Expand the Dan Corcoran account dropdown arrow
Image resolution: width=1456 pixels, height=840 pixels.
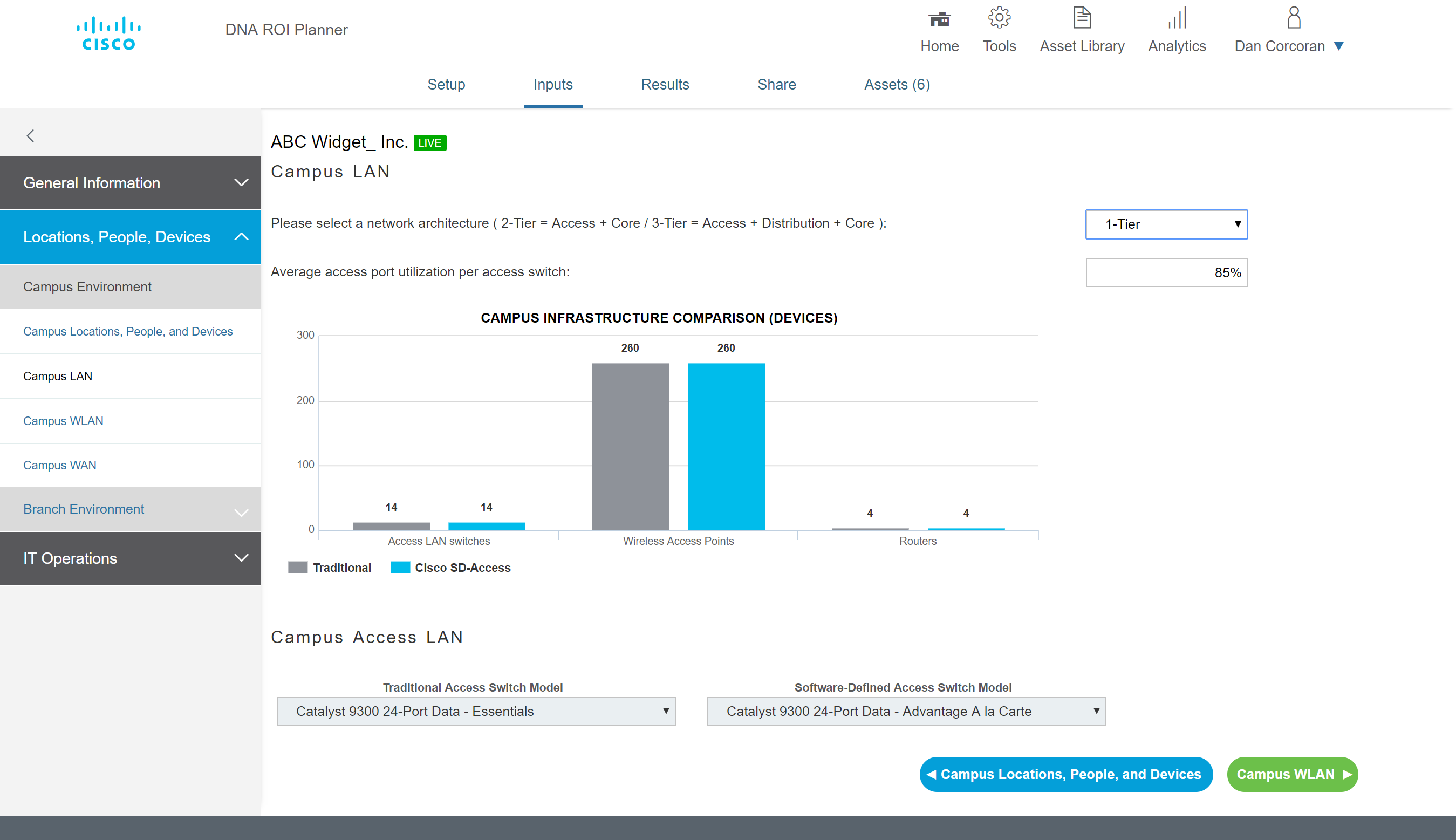click(x=1339, y=46)
